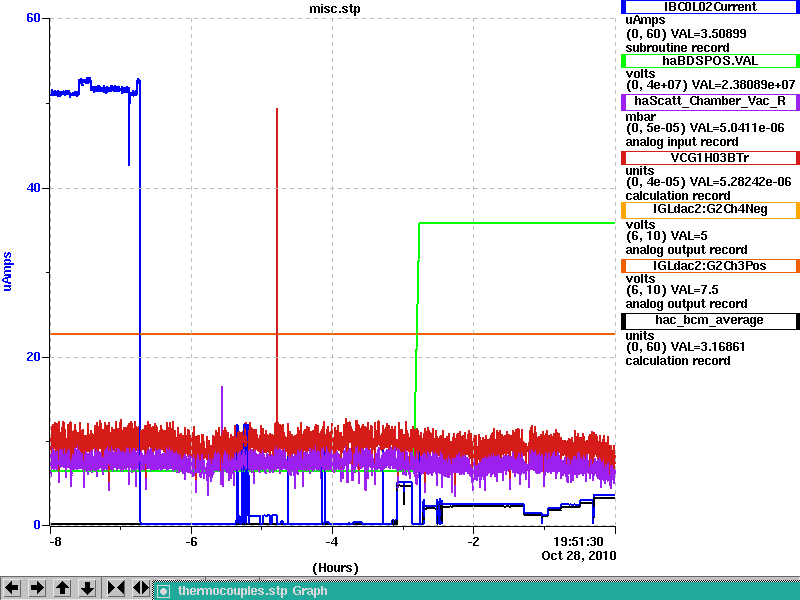Click the pan left arrow button
The width and height of the screenshot is (800, 600).
(12, 588)
